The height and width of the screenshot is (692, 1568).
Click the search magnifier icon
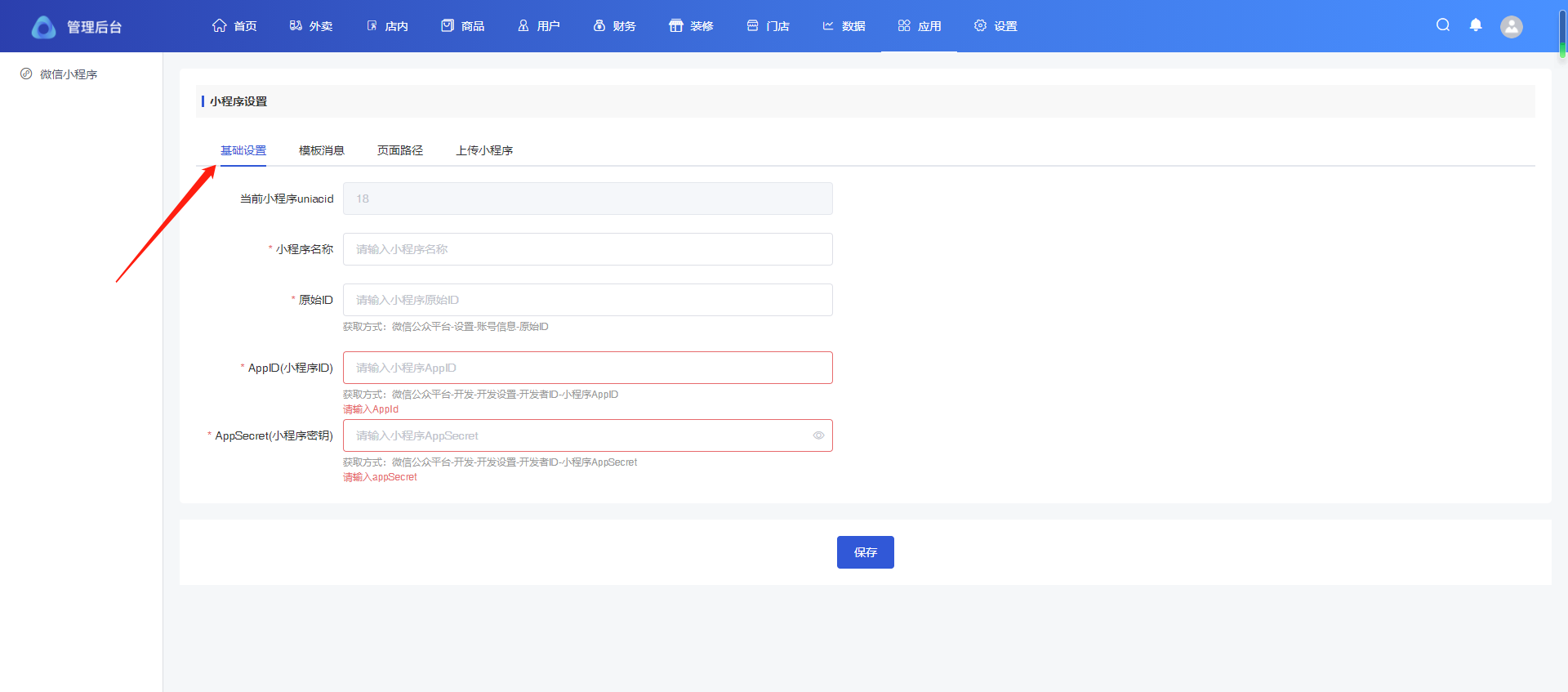(1443, 25)
